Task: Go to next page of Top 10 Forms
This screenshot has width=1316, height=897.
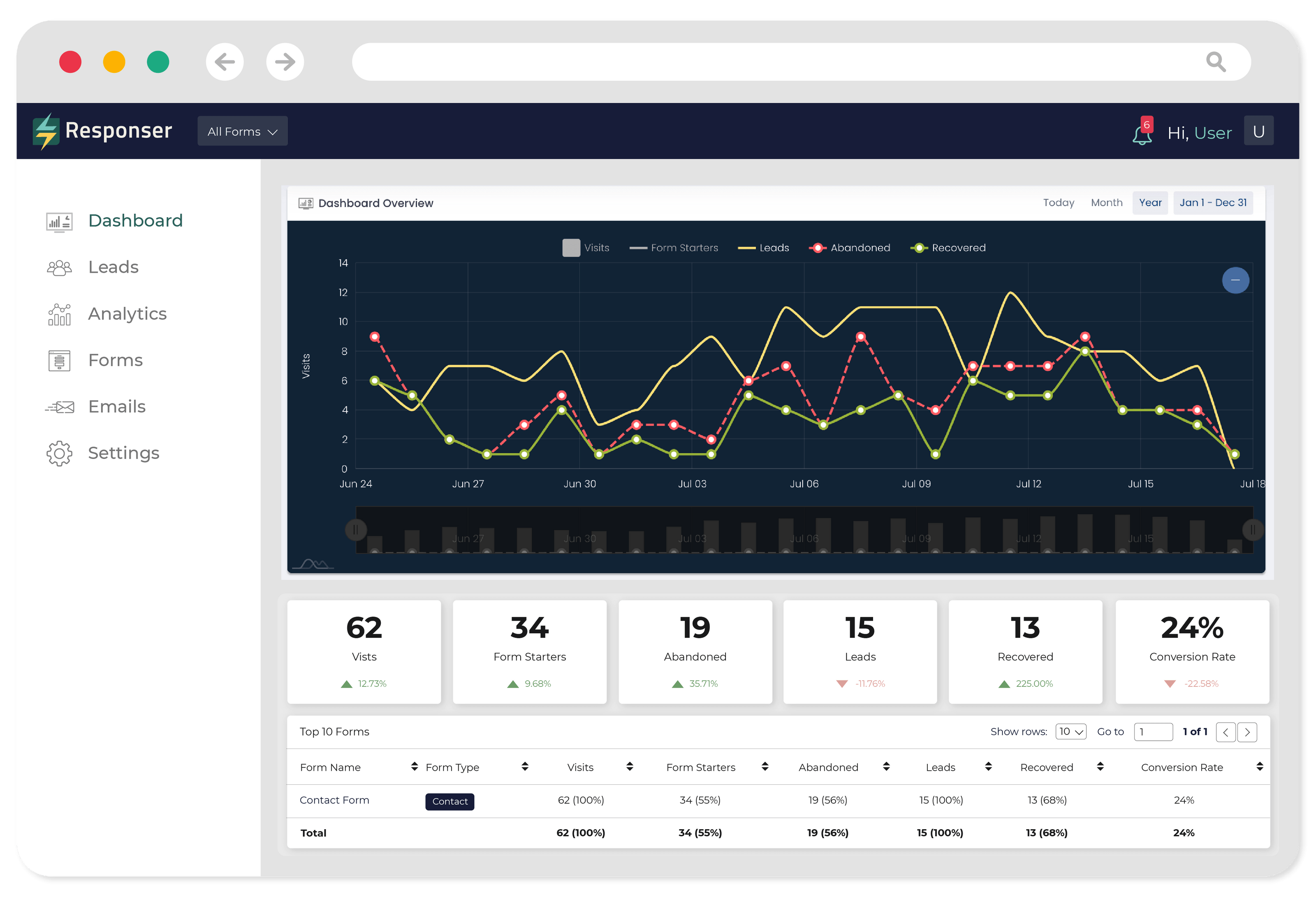Action: click(x=1247, y=732)
